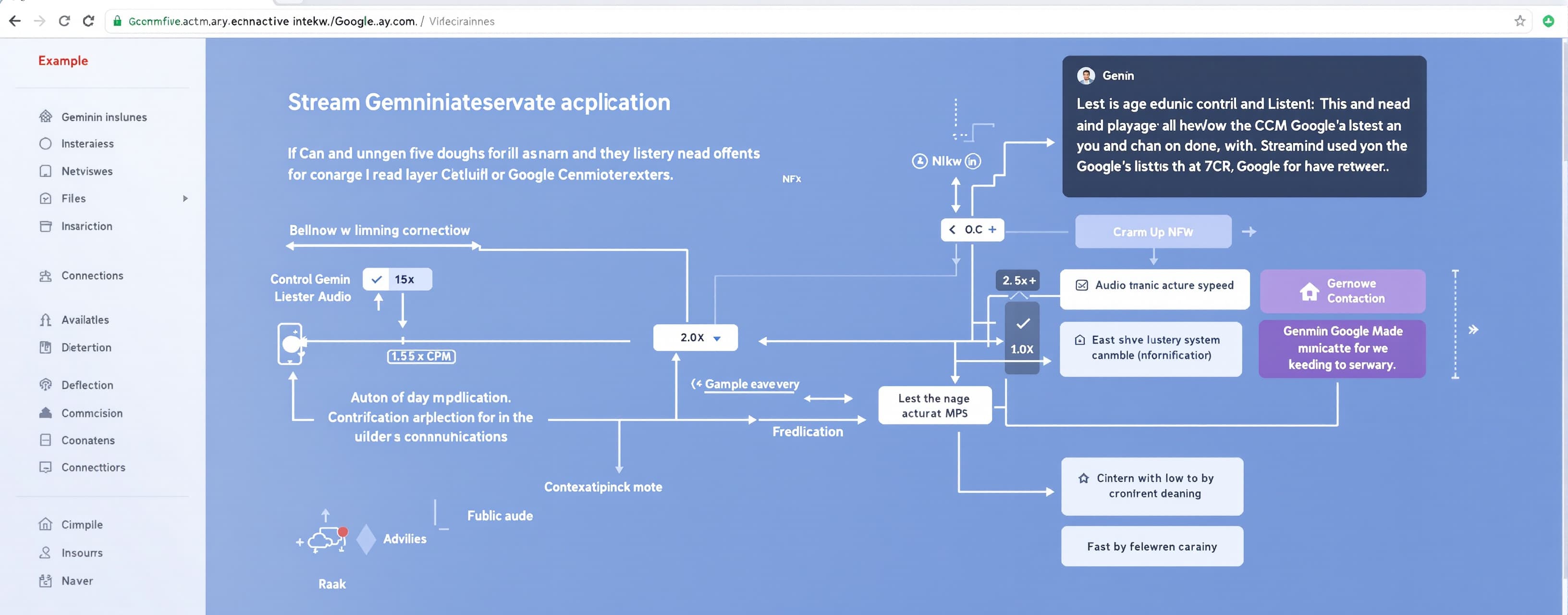Screen dimensions: 1568x615
Task: Click the Availatles sidebar icon
Action: tap(46, 320)
